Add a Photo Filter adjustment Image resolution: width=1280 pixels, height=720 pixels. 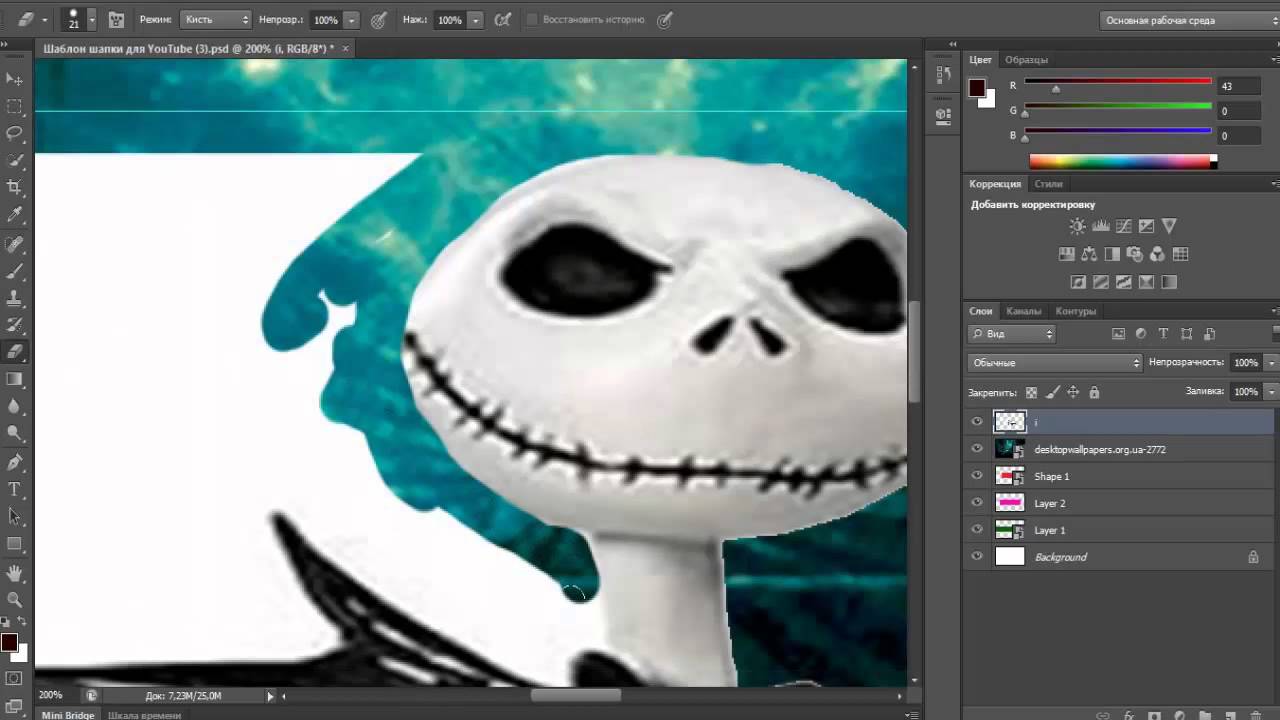[x=1134, y=254]
